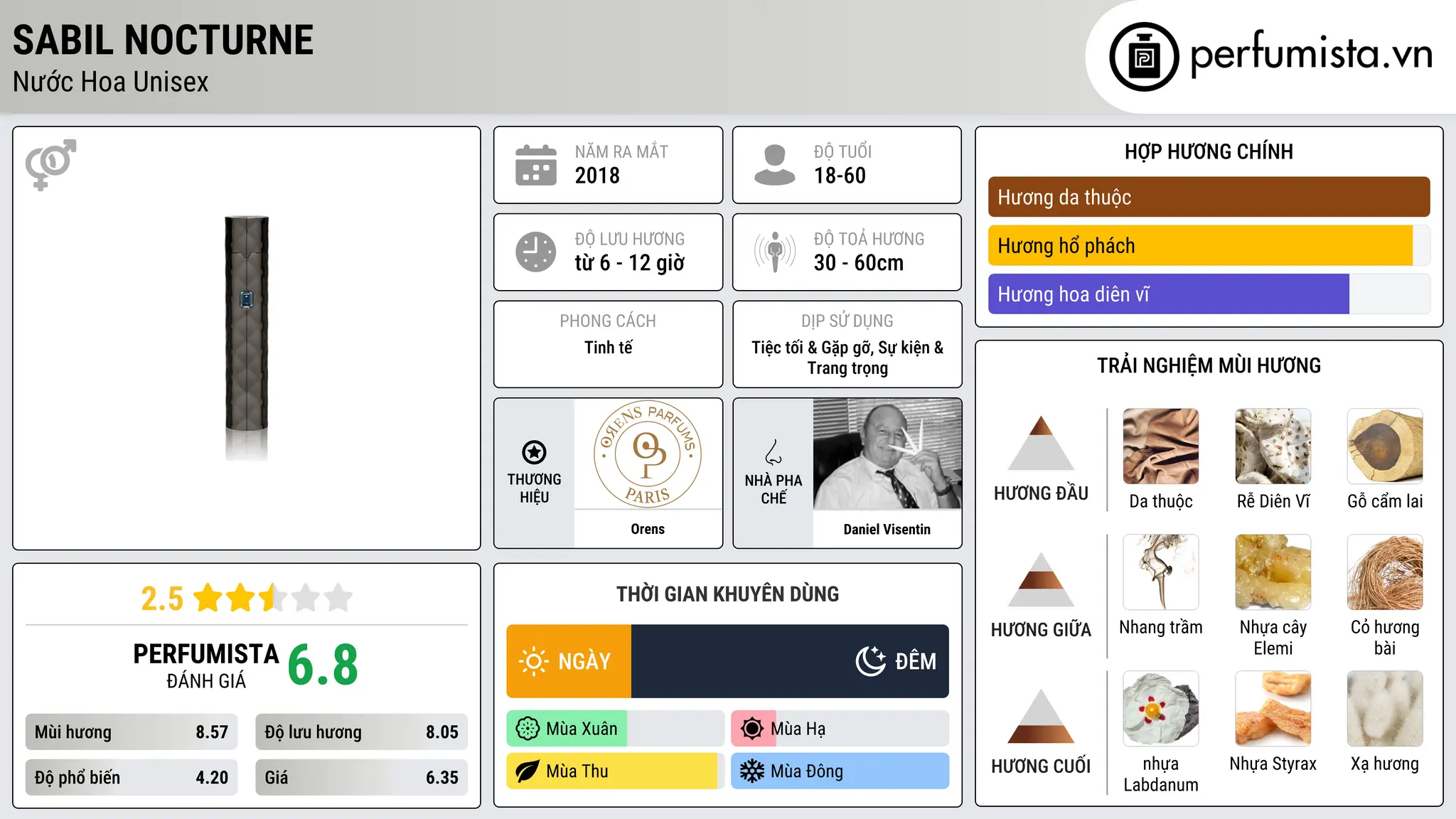The height and width of the screenshot is (819, 1456).
Task: Click the Hương giữa pyramid icon
Action: coord(1041,579)
